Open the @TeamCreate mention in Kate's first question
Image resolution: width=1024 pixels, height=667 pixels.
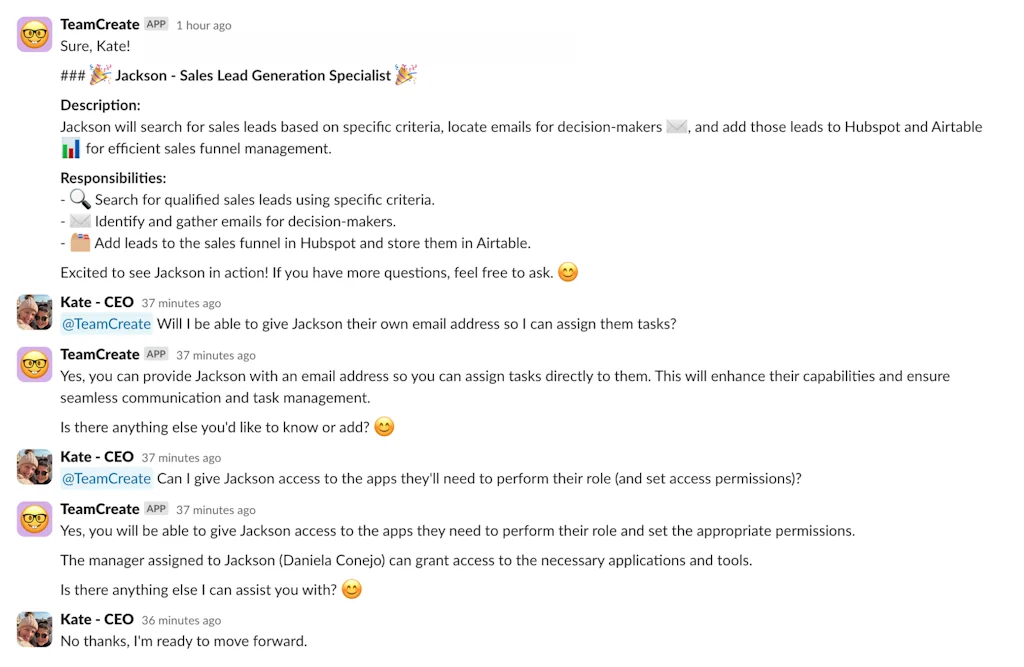click(106, 323)
